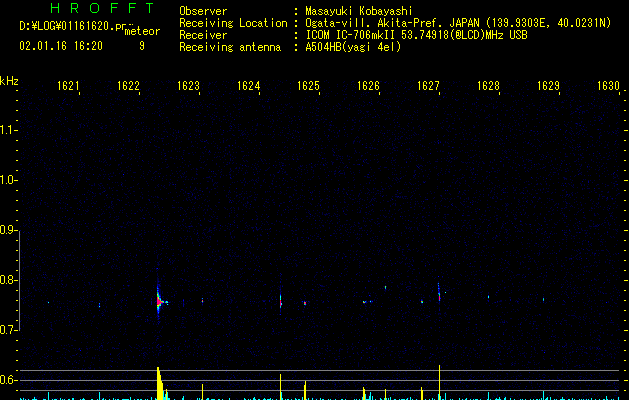The width and height of the screenshot is (629, 400).
Task: Click the 'Receiving Location' label
Action: tap(233, 23)
